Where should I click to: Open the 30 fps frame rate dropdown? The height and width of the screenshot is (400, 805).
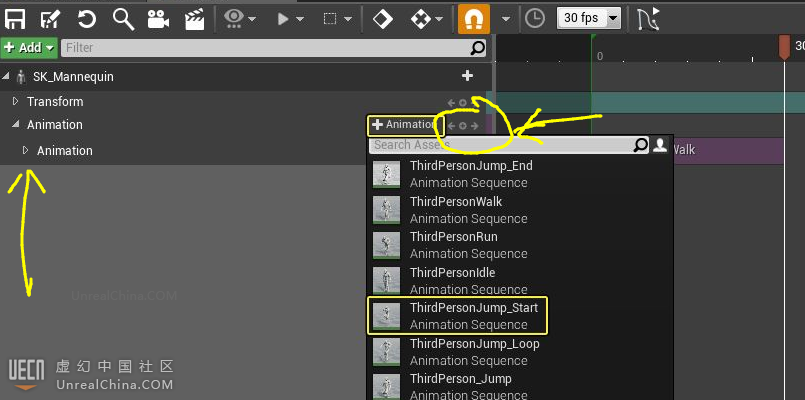[x=589, y=18]
